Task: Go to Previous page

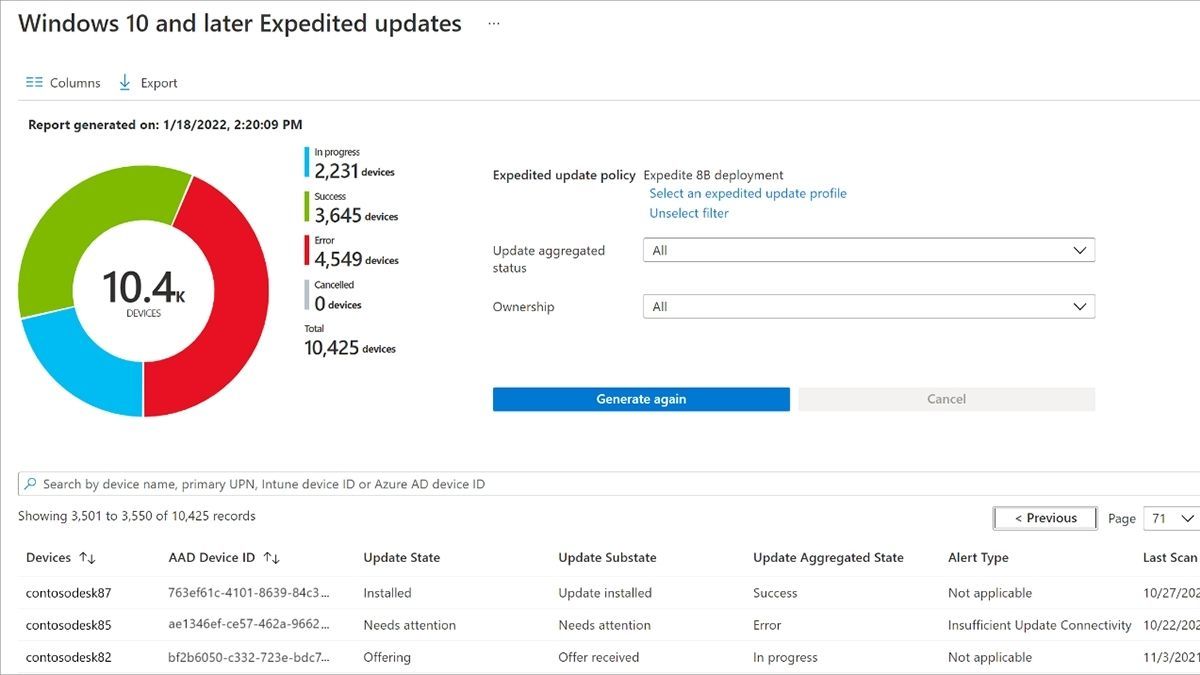Action: click(1045, 518)
